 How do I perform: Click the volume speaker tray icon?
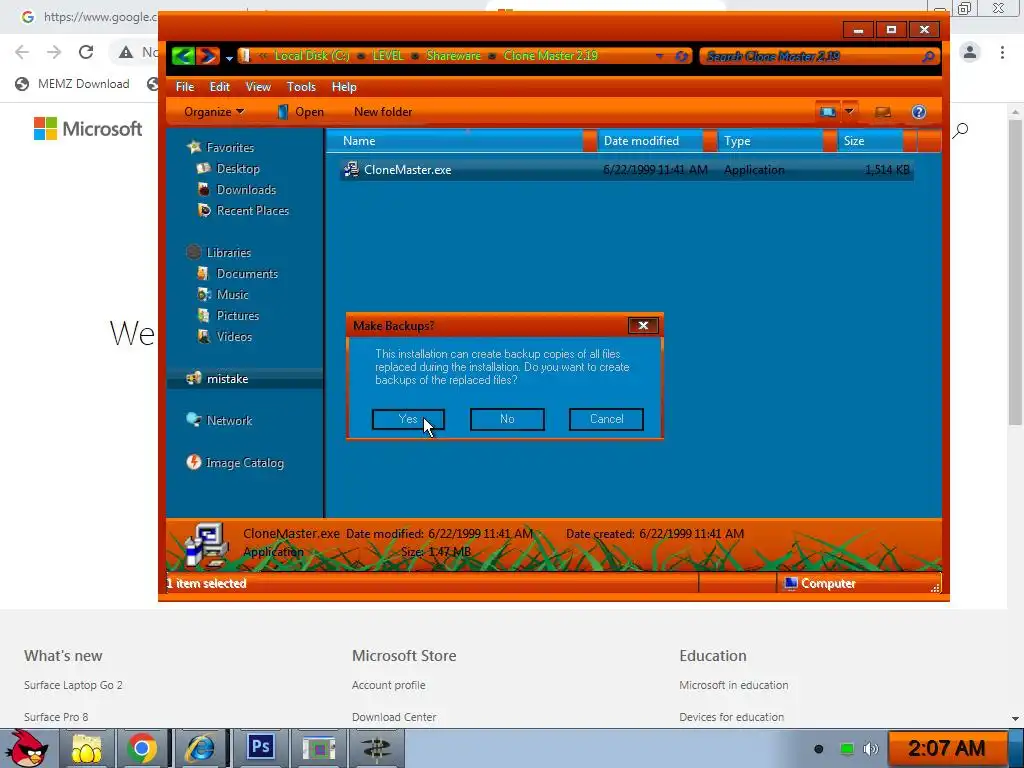(x=870, y=749)
